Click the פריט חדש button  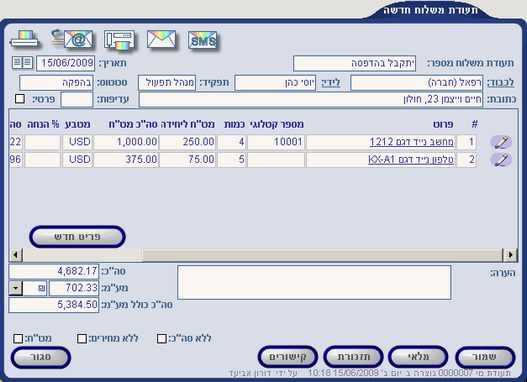(x=77, y=237)
